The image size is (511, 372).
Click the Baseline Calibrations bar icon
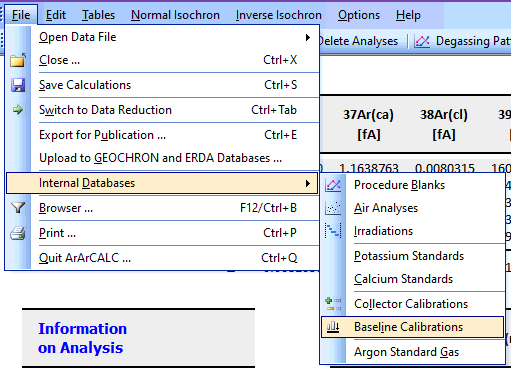point(333,327)
